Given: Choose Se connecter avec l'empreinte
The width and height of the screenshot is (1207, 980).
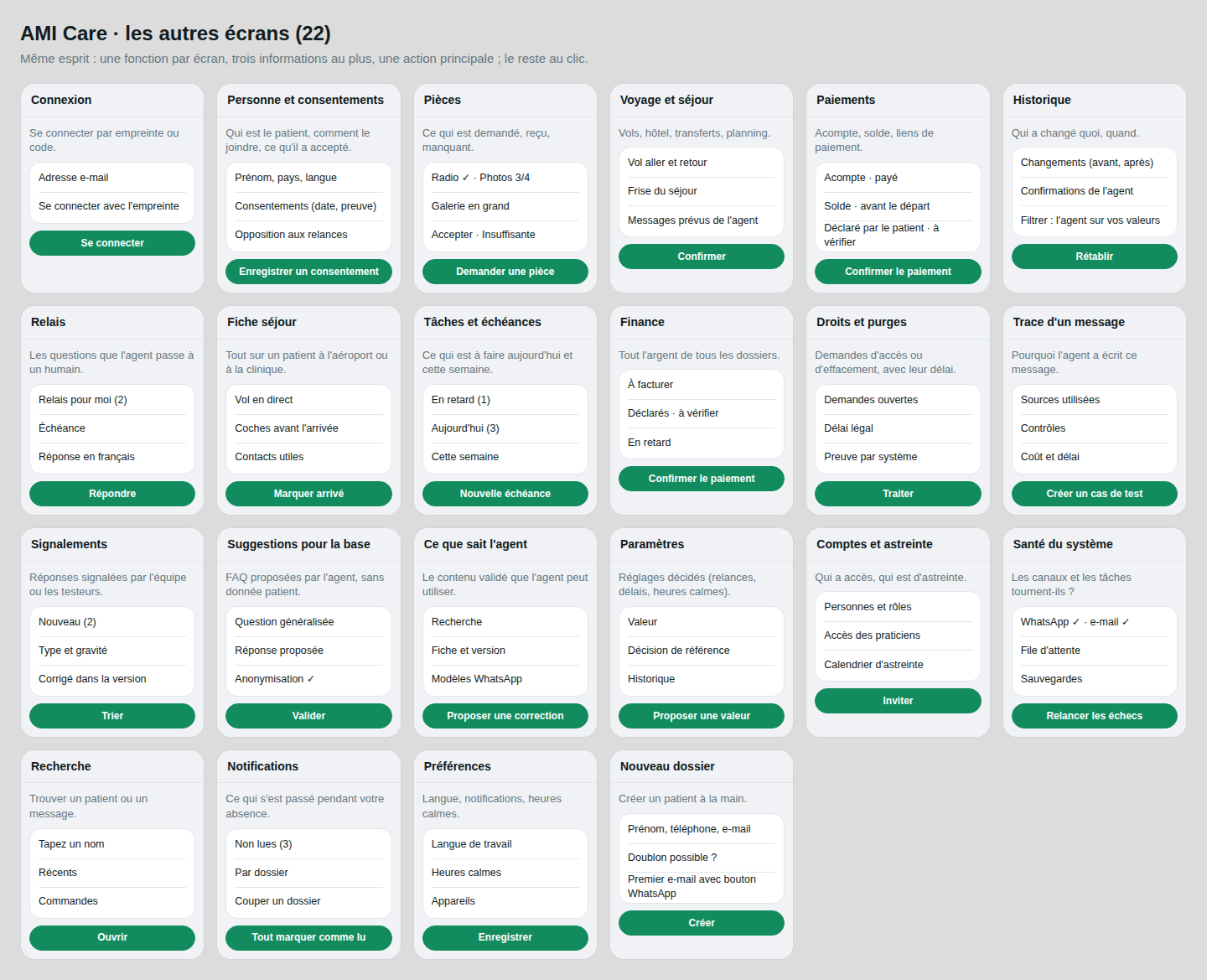Looking at the screenshot, I should click(x=112, y=206).
